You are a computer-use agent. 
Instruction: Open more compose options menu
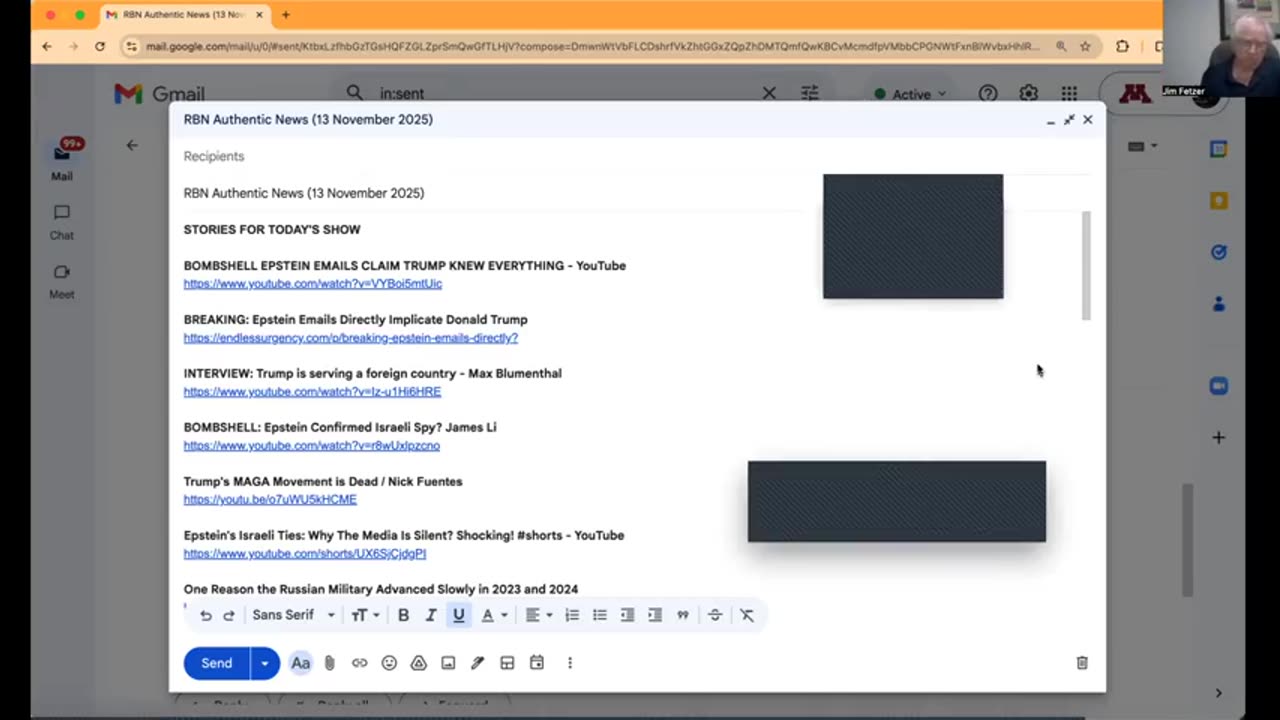pyautogui.click(x=570, y=663)
